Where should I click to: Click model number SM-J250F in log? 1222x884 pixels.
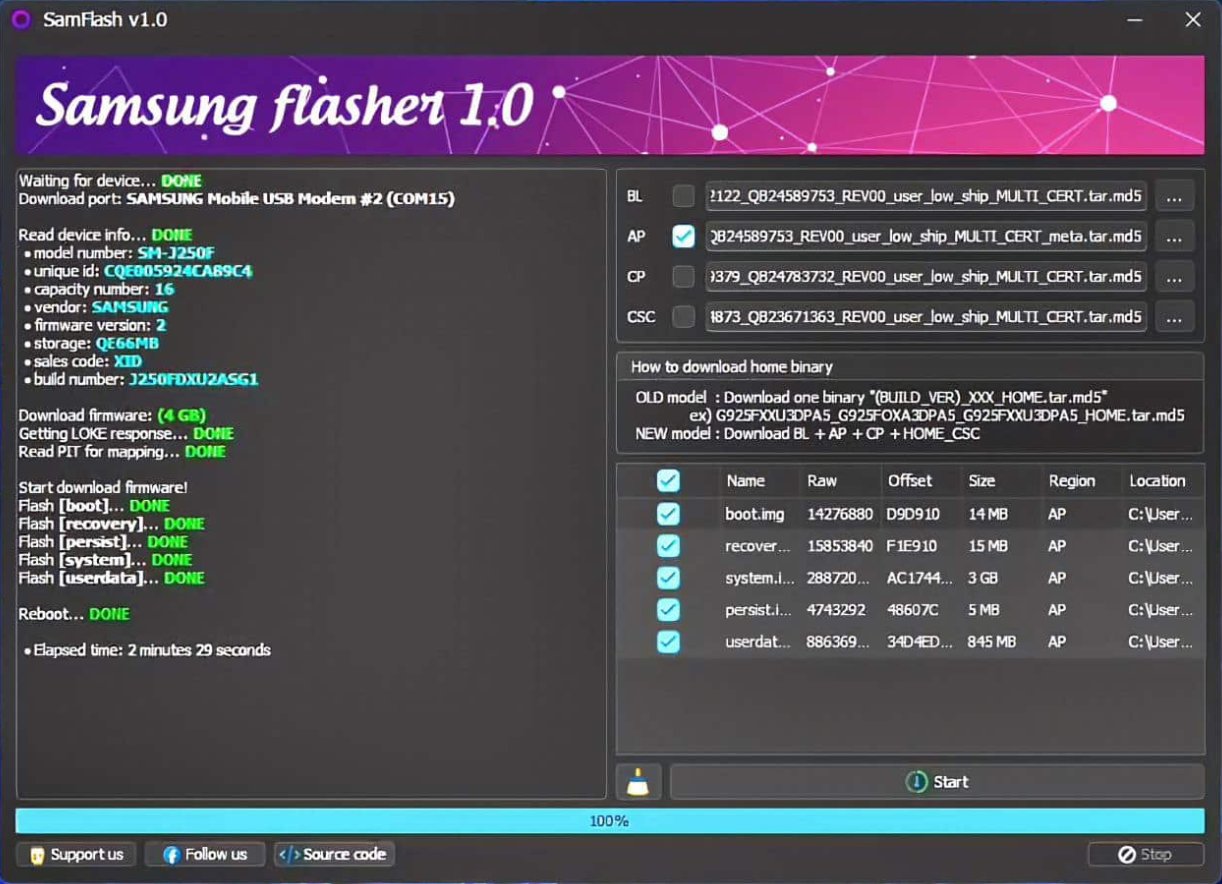coord(176,253)
